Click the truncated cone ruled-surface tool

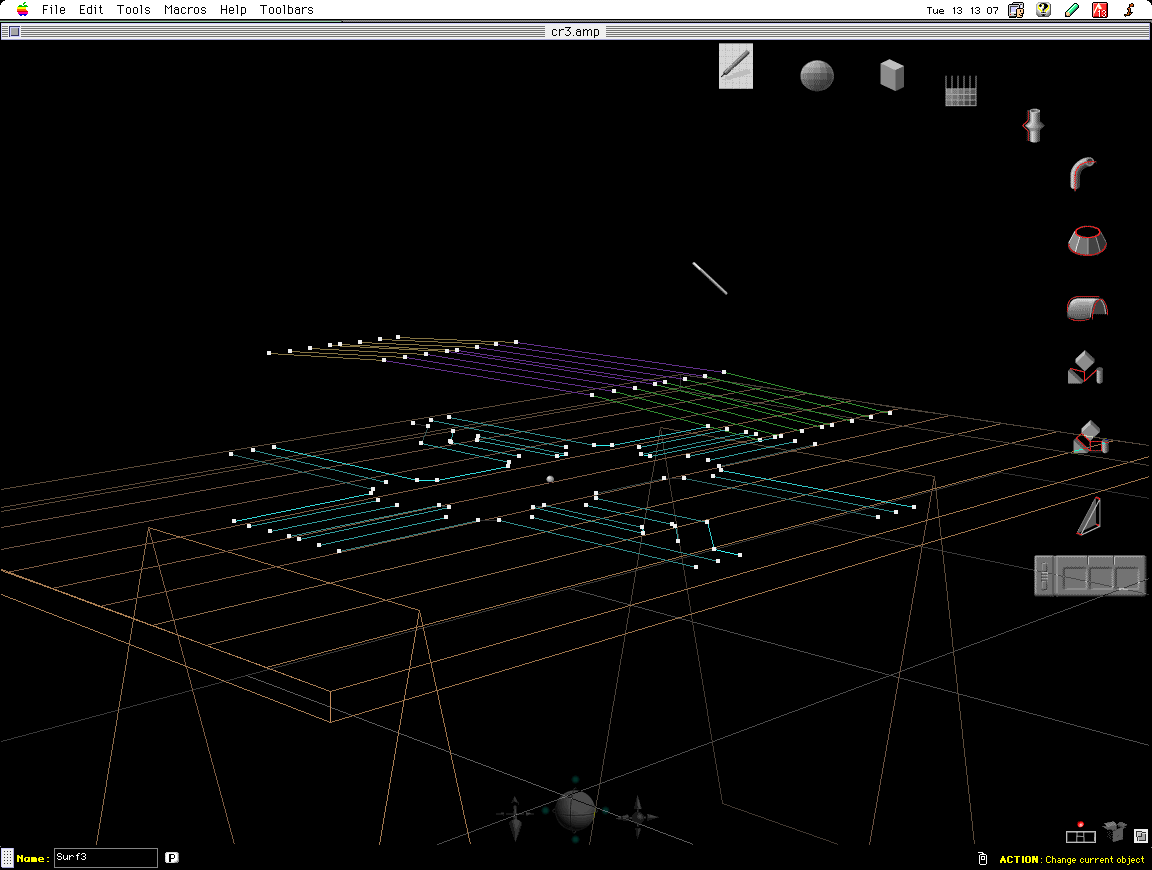[1087, 241]
